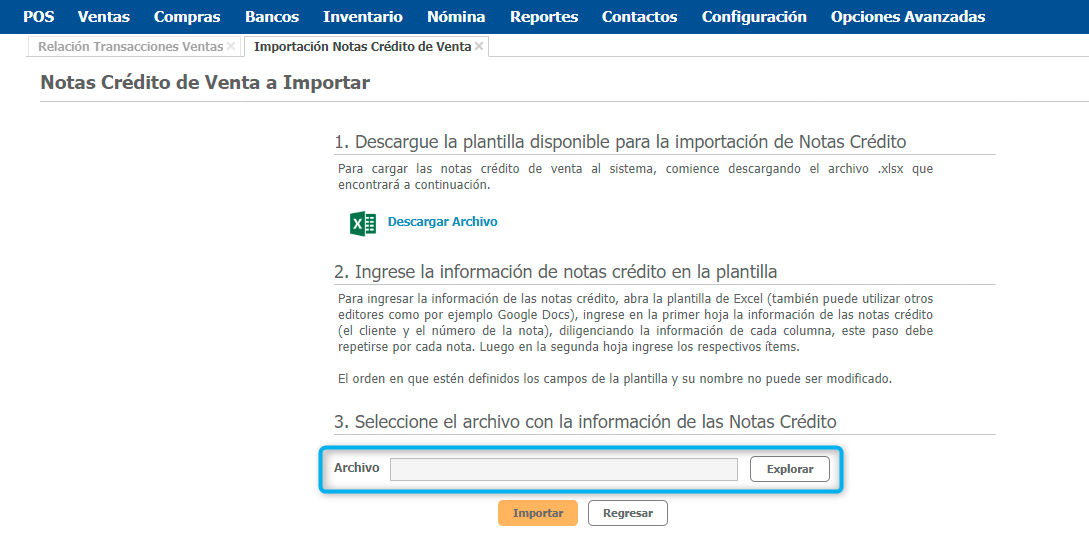Open the Reportes menu
Image resolution: width=1089 pixels, height=536 pixels.
(x=544, y=17)
